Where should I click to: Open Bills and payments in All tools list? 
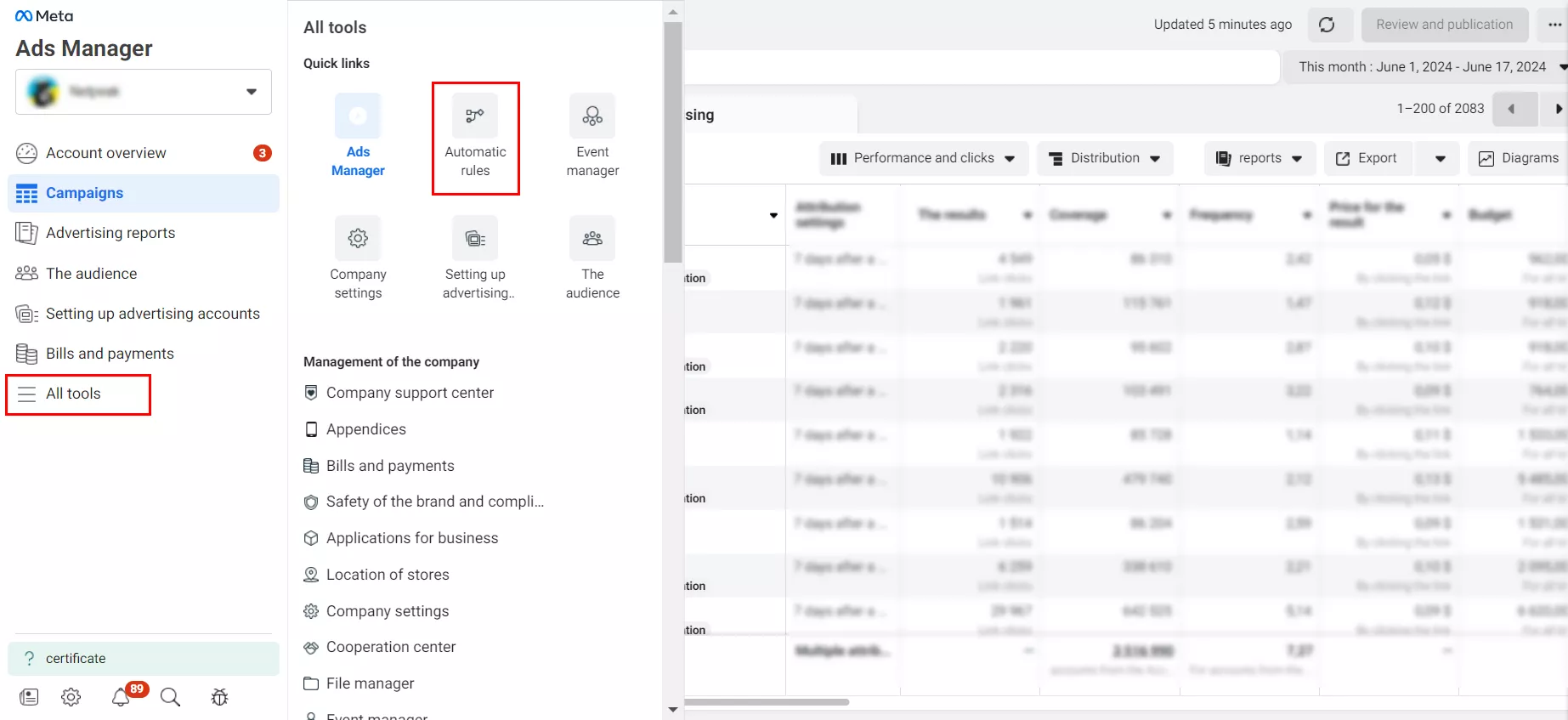pyautogui.click(x=390, y=466)
